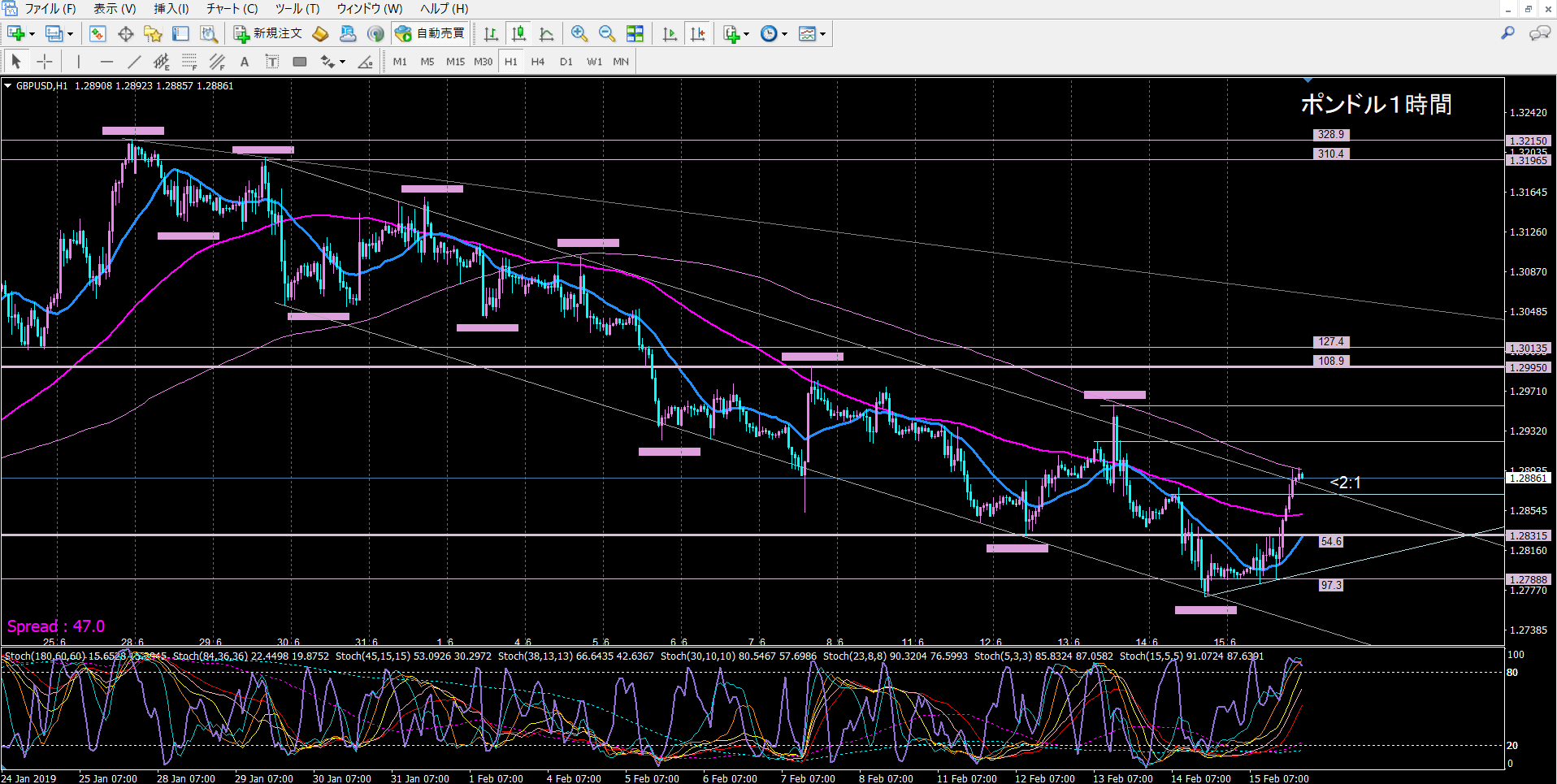
Task: Open the Arrows objects dropdown arrow
Action: [x=343, y=62]
